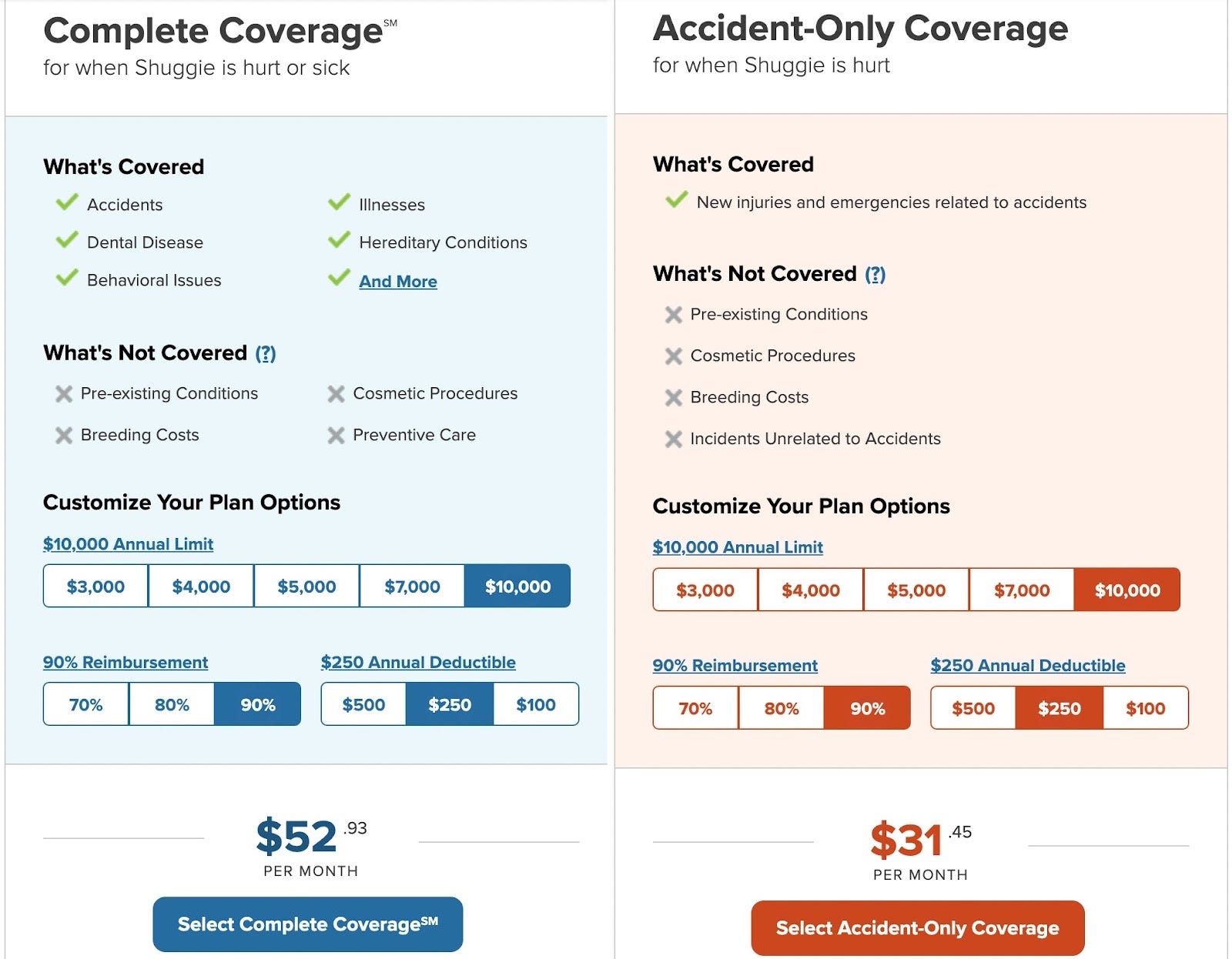The width and height of the screenshot is (1232, 959).
Task: Open the 'And More' coverage link
Action: [x=398, y=282]
